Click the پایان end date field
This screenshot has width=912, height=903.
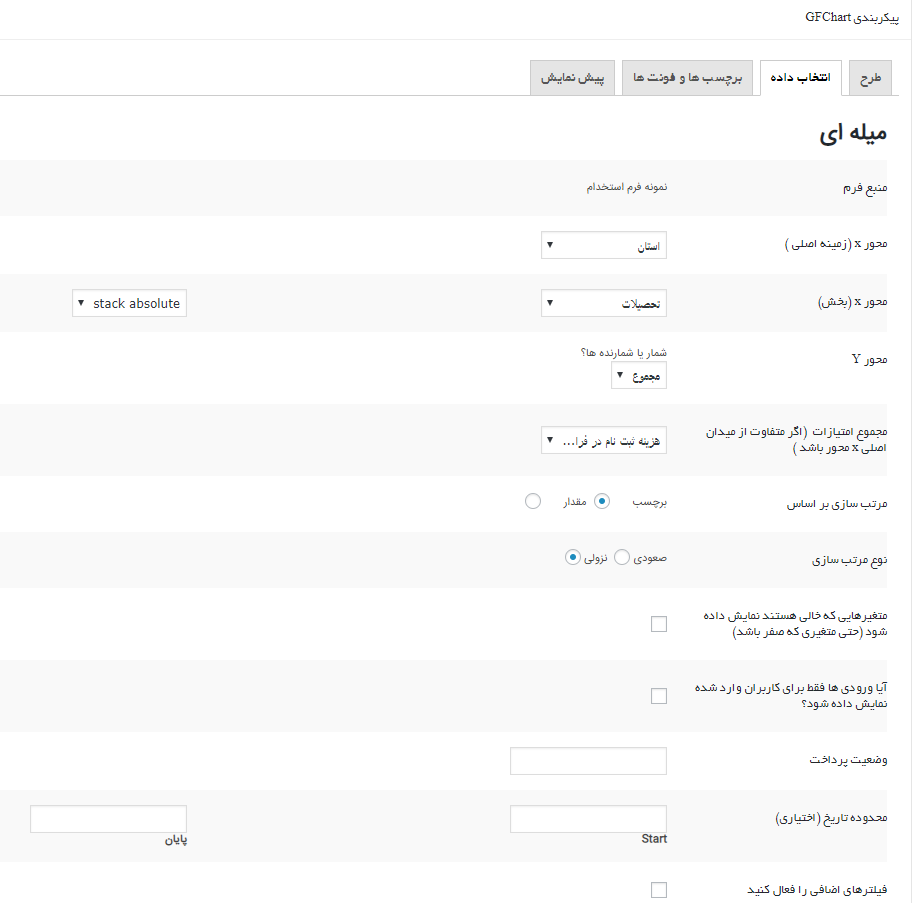click(108, 819)
